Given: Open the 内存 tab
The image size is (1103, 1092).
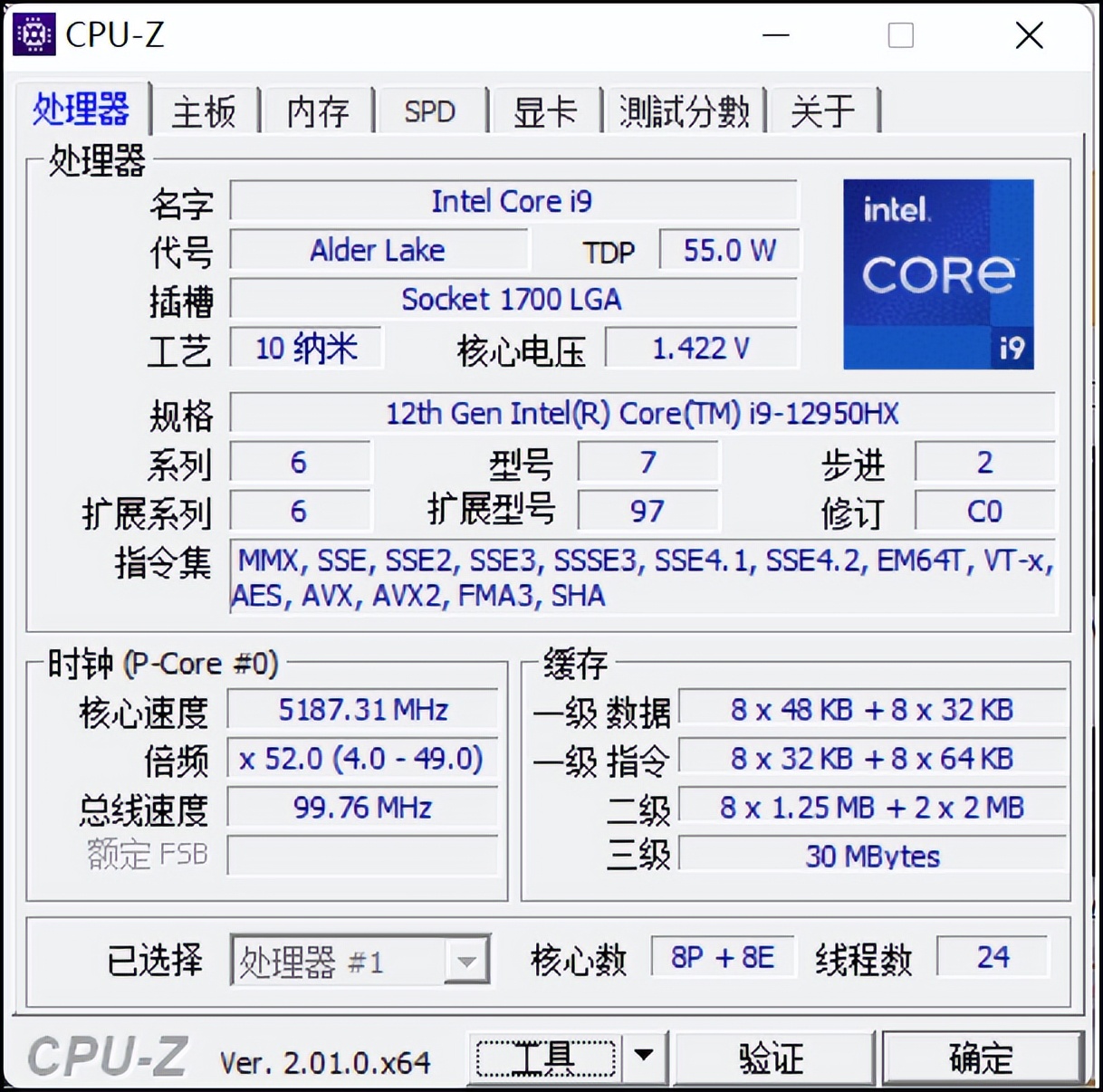Looking at the screenshot, I should pyautogui.click(x=318, y=110).
